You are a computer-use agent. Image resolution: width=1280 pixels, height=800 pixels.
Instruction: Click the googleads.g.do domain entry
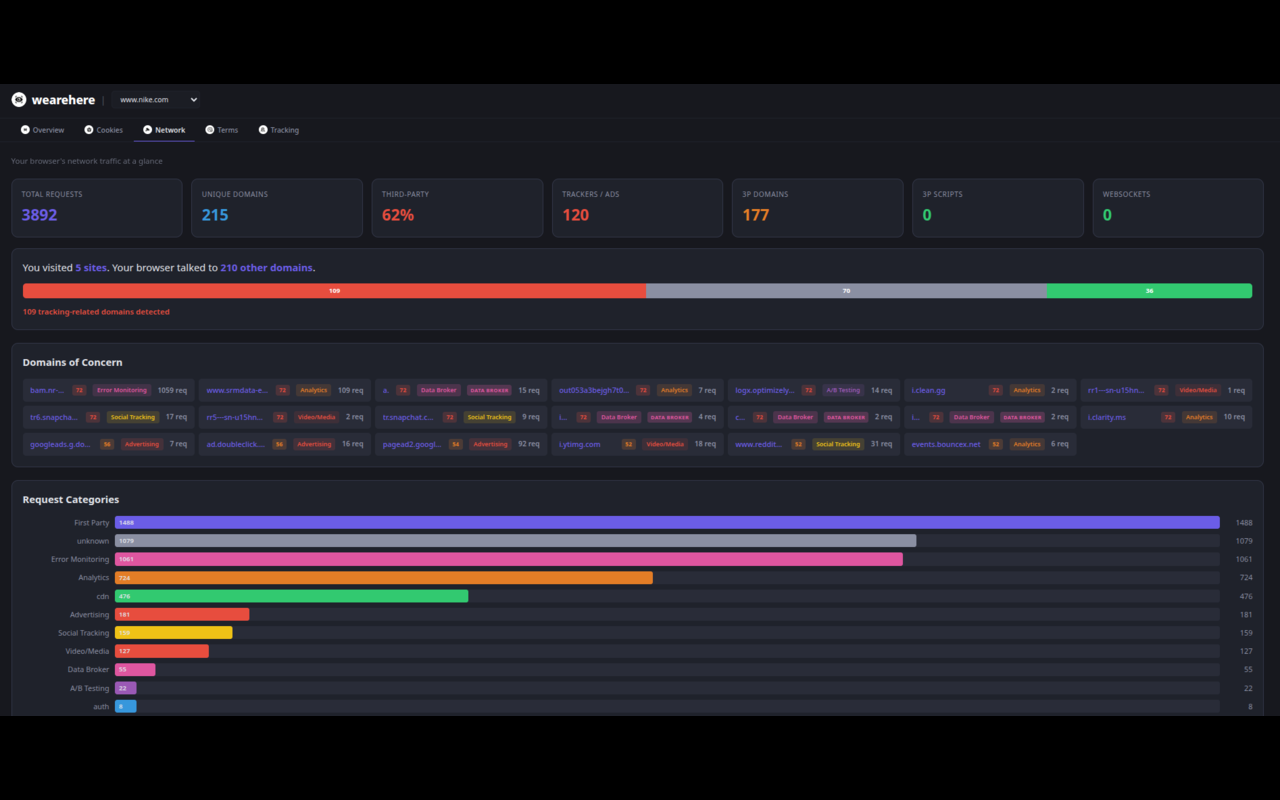[61, 444]
